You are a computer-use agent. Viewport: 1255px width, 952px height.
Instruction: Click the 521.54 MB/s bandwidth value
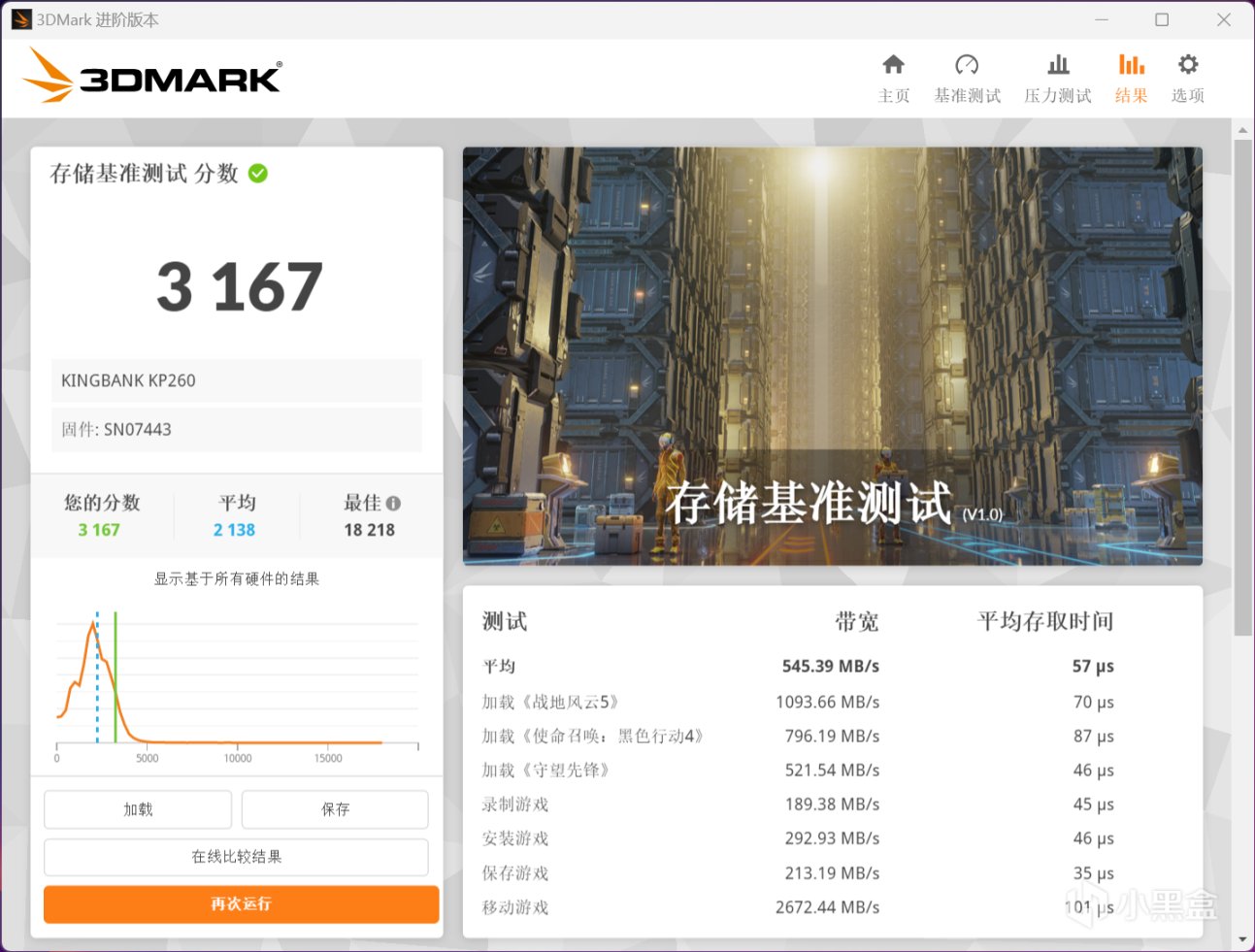[x=833, y=771]
